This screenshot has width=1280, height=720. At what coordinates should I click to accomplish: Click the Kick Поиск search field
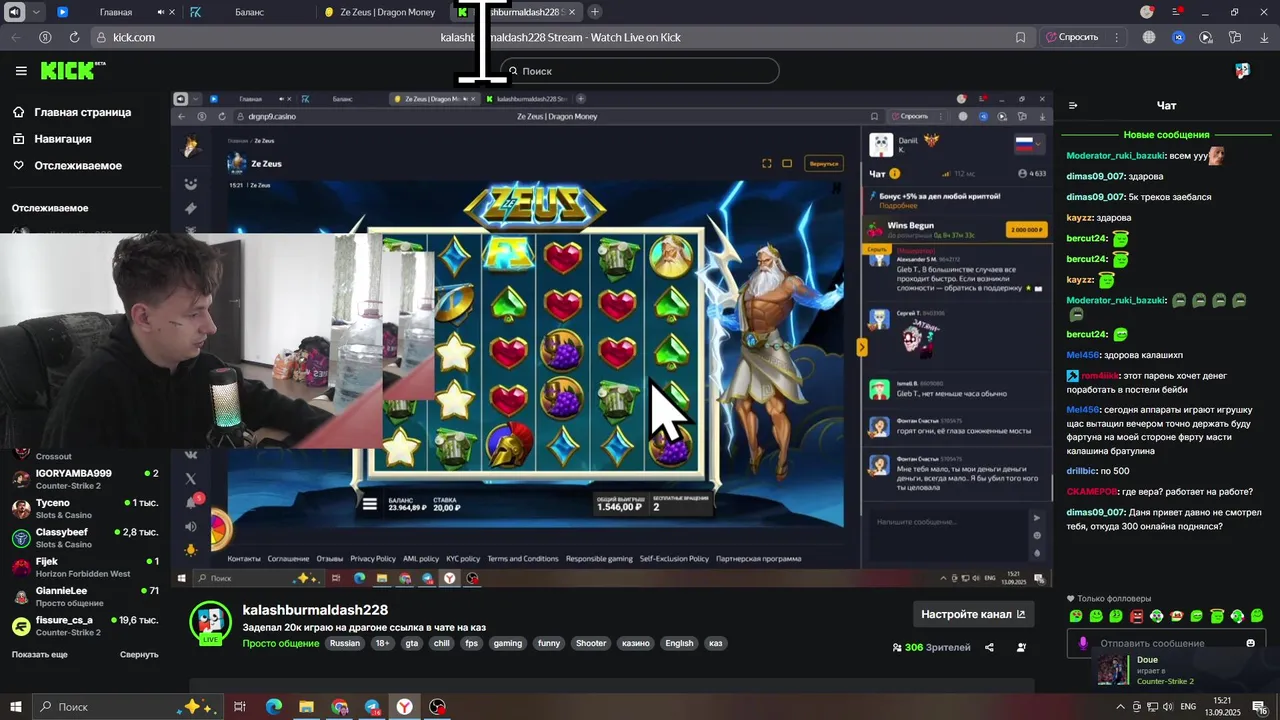pyautogui.click(x=639, y=71)
